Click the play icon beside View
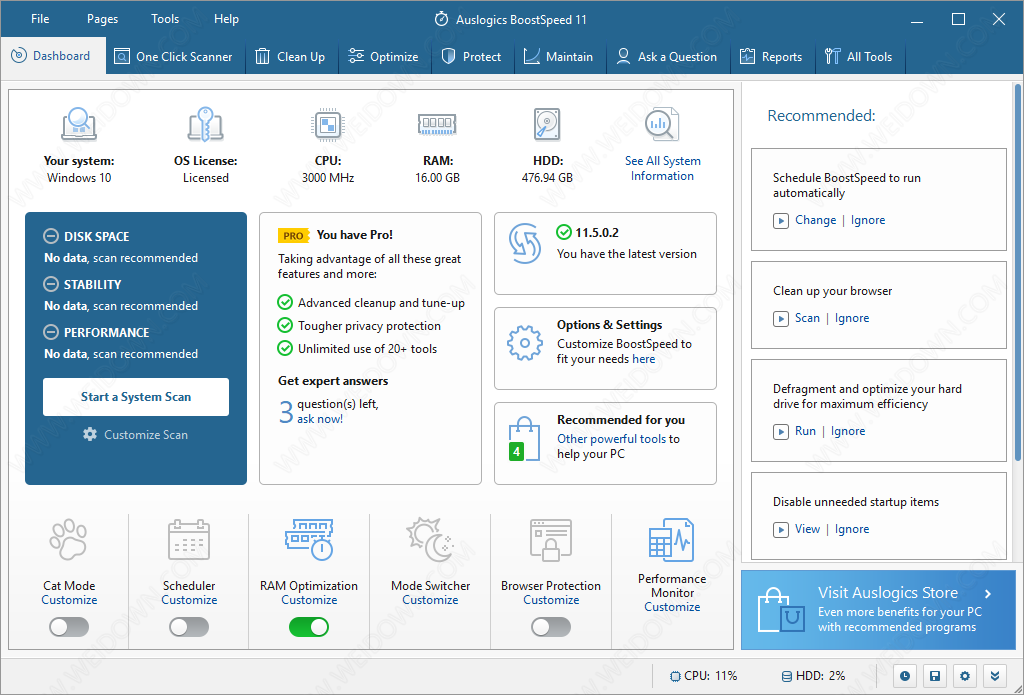Screen dimensions: 1024x695 pos(780,530)
